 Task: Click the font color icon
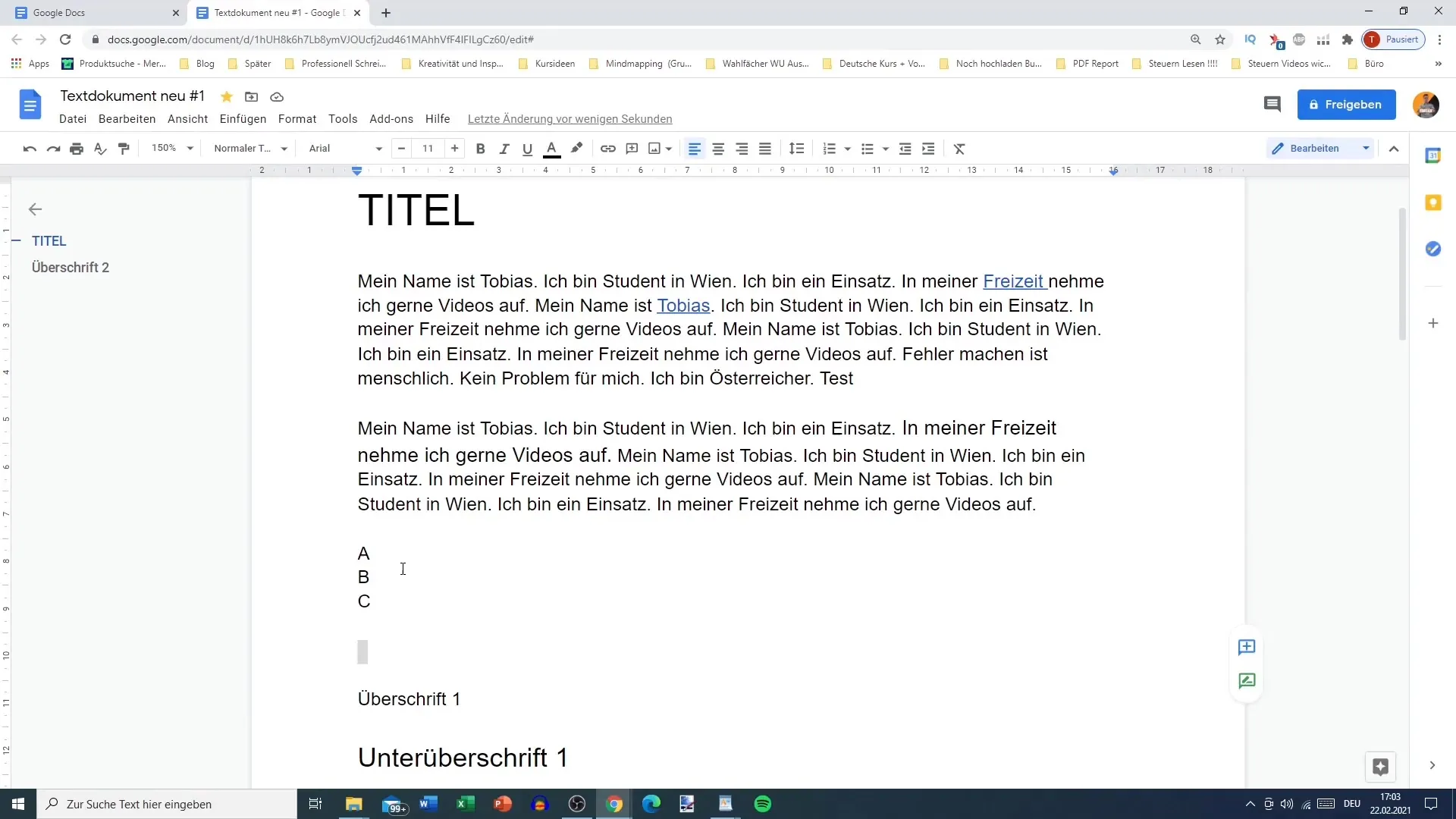pos(552,148)
